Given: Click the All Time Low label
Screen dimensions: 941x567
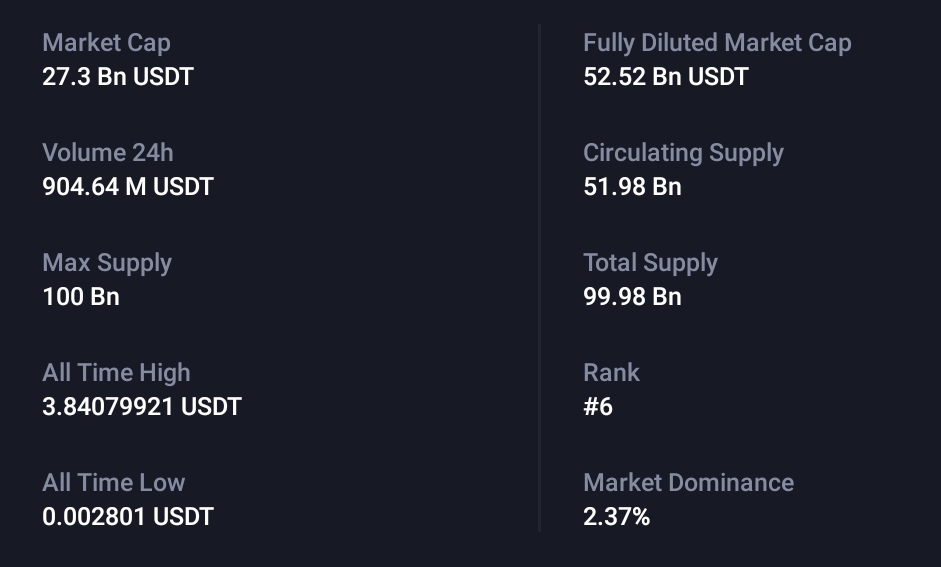Looking at the screenshot, I should [114, 483].
